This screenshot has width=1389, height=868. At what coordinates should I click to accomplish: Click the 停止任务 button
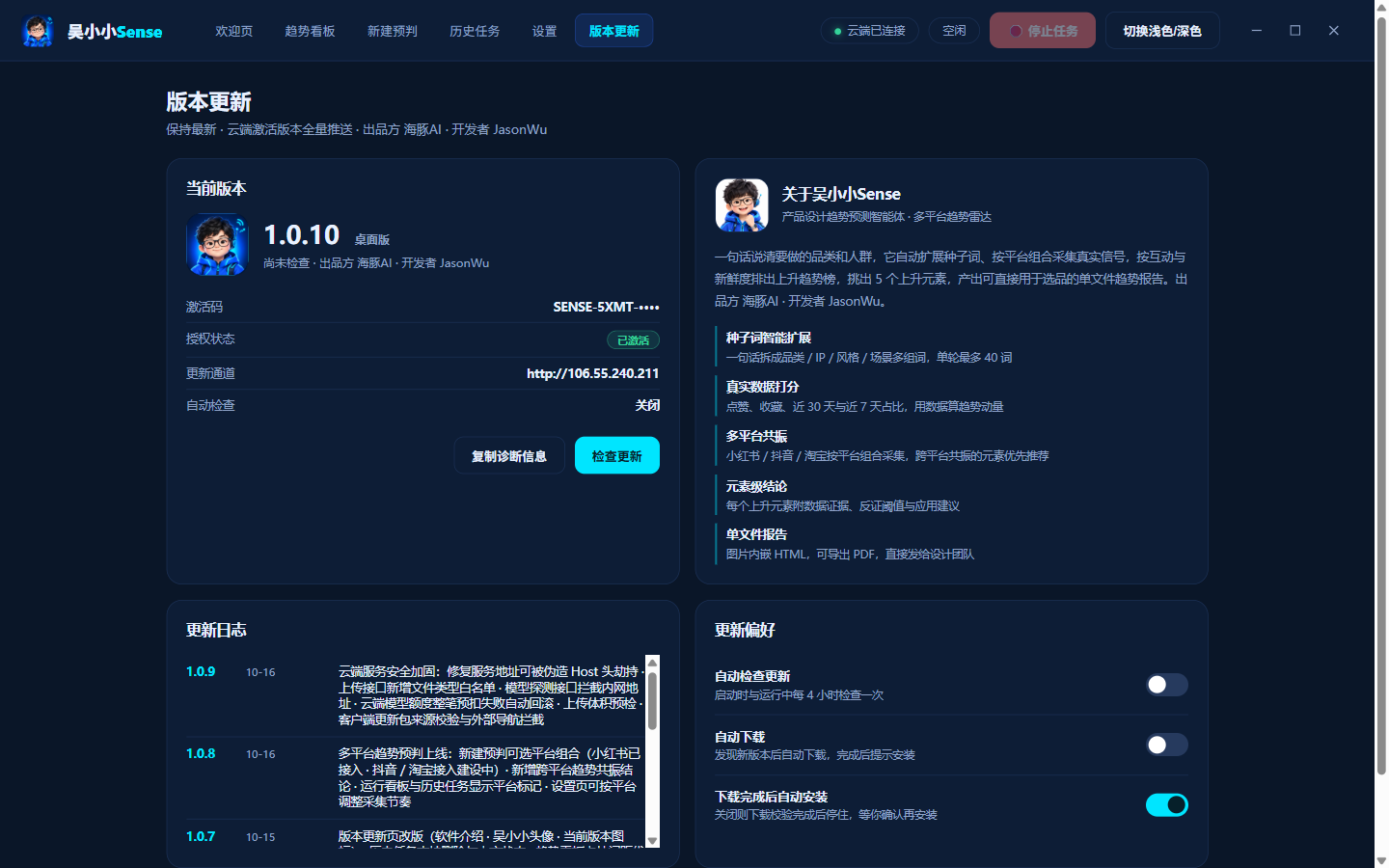[1043, 31]
